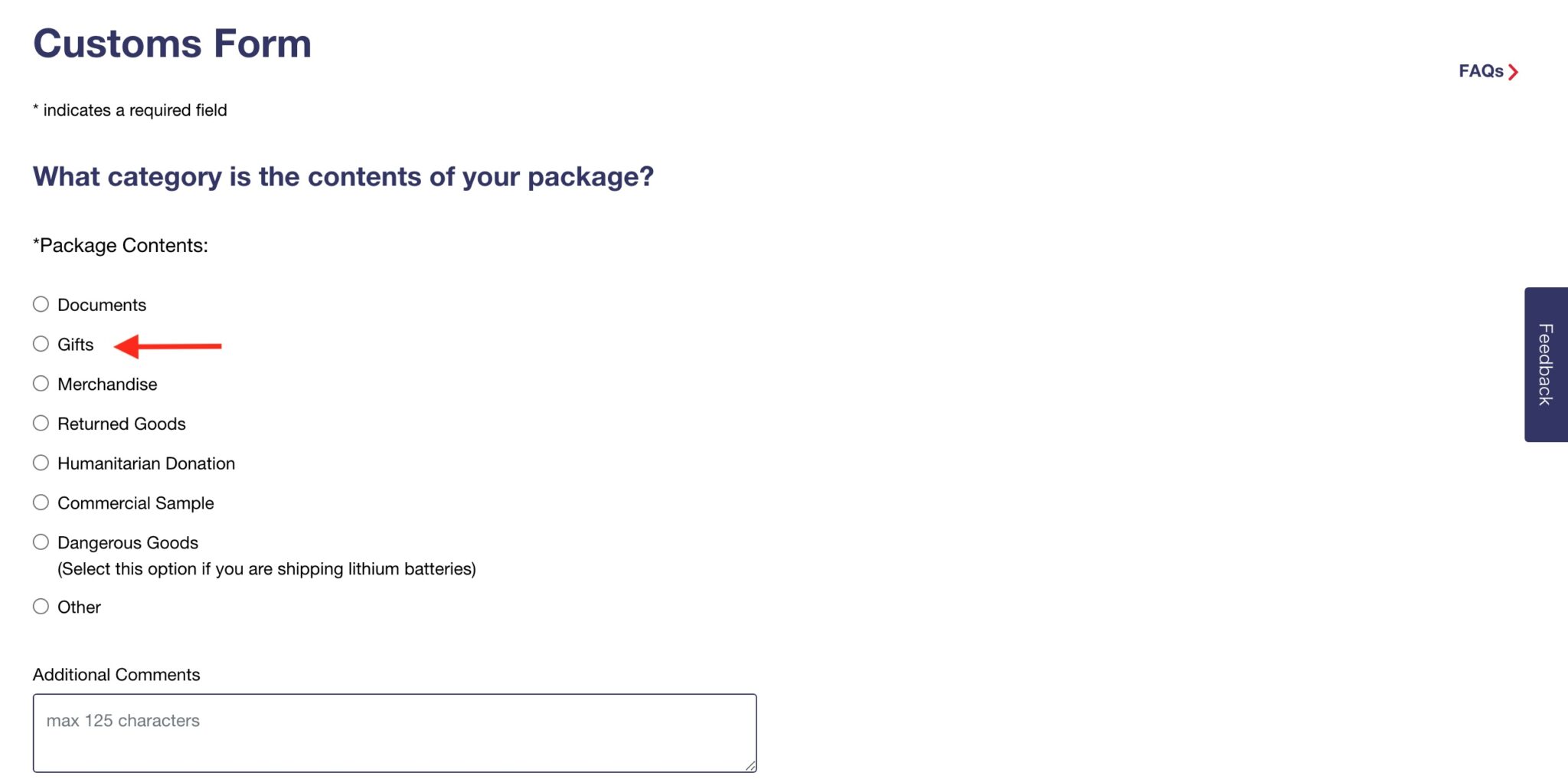Click the comments box resize handle
Screen dimensions: 1568x779
(750, 765)
